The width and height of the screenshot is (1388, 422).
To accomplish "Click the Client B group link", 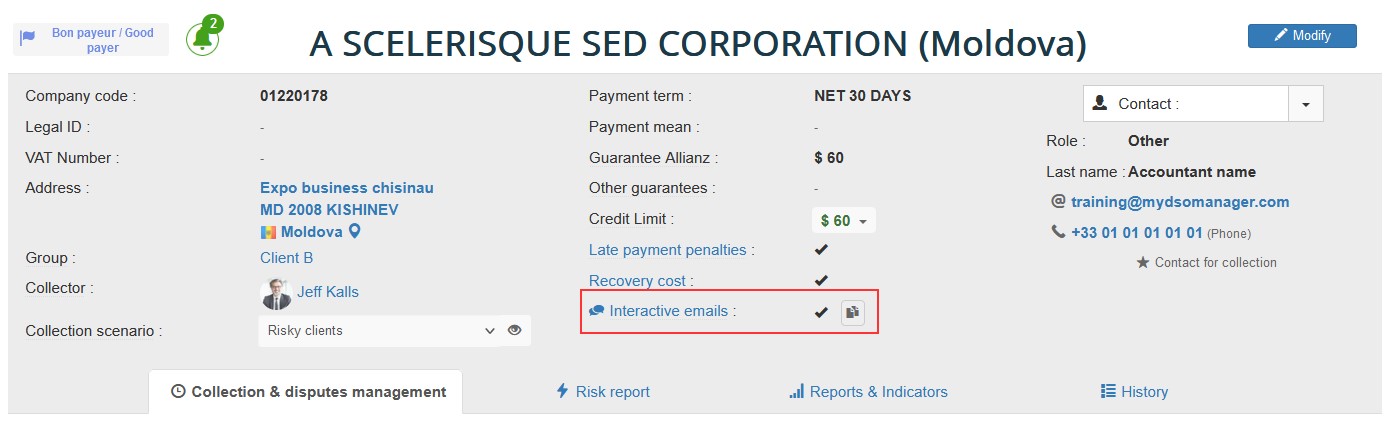I will click(286, 258).
